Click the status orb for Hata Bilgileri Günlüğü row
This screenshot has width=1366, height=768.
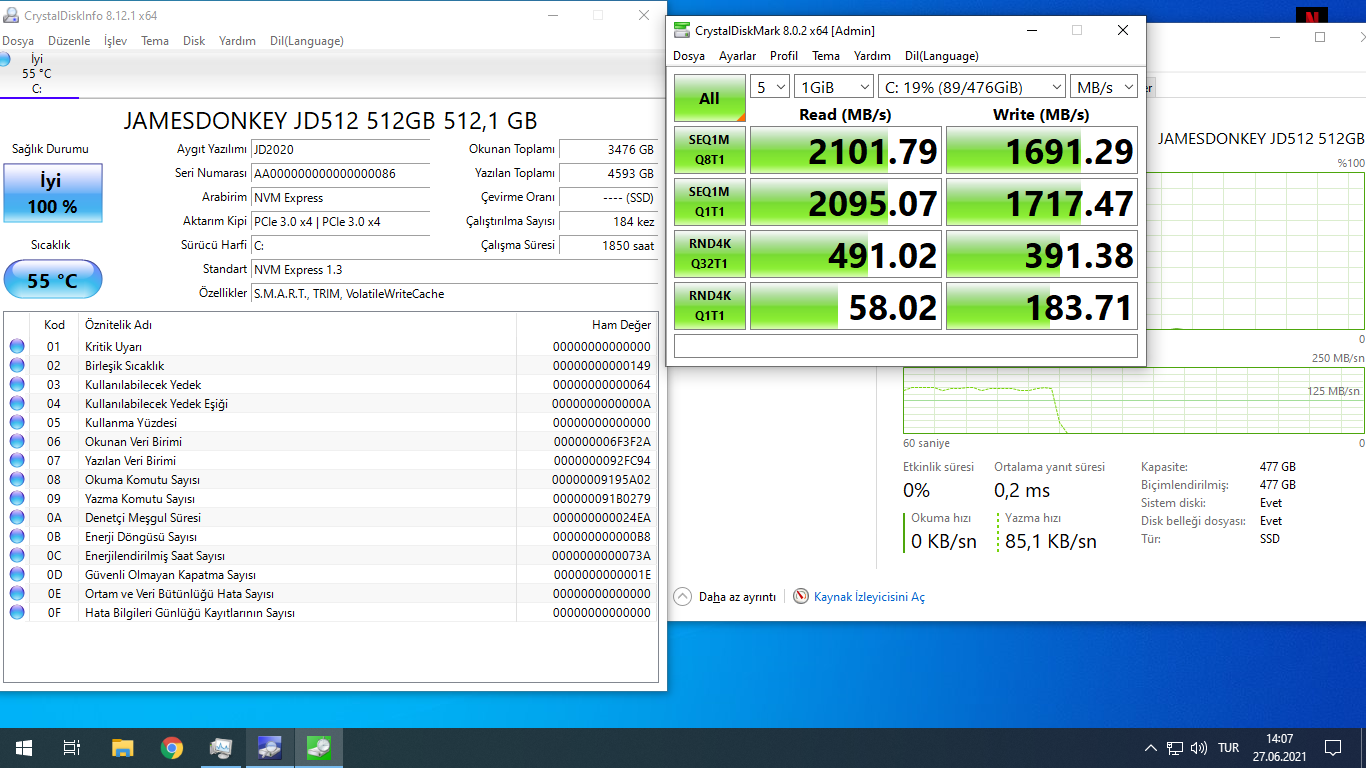(x=17, y=613)
